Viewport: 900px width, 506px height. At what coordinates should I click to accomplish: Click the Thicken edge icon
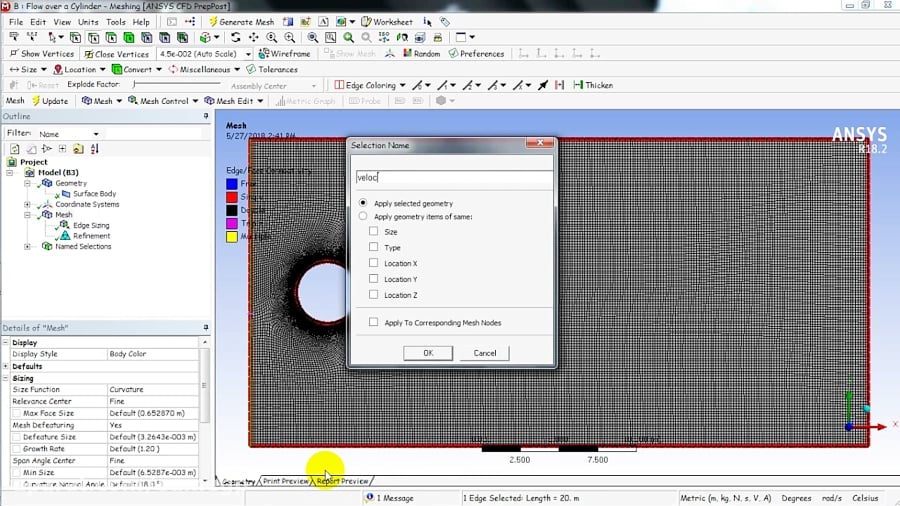[578, 85]
